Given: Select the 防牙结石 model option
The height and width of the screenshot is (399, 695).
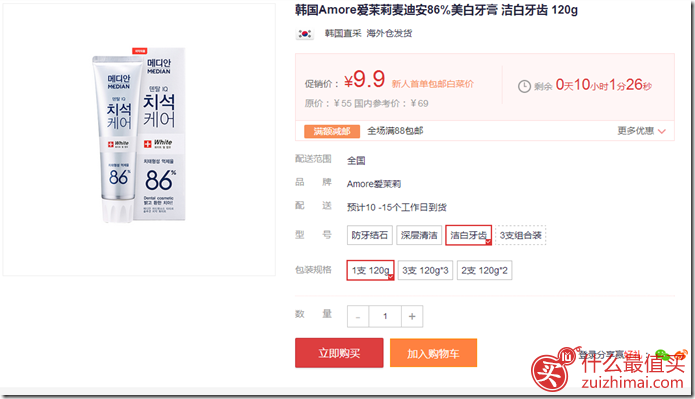Looking at the screenshot, I should [370, 235].
